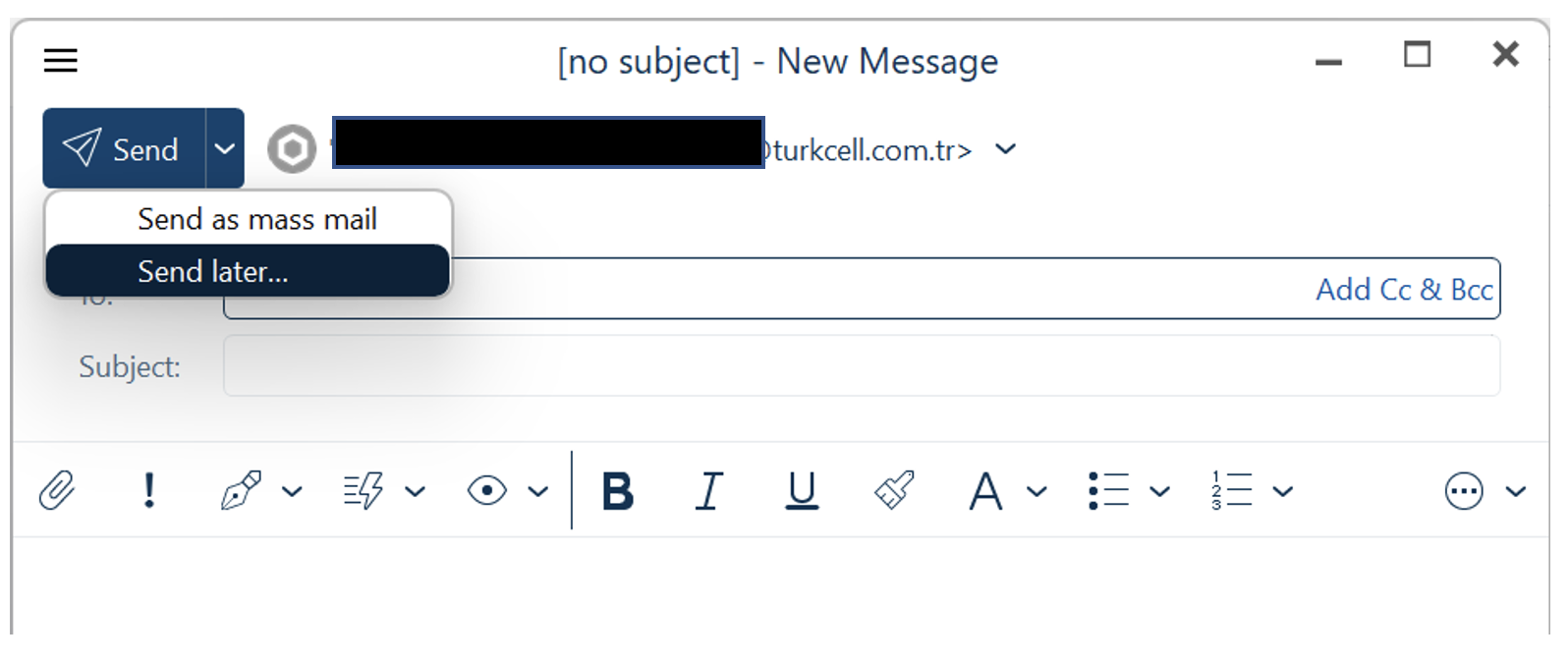Toggle italic formatting
This screenshot has width=1568, height=662.
point(709,490)
